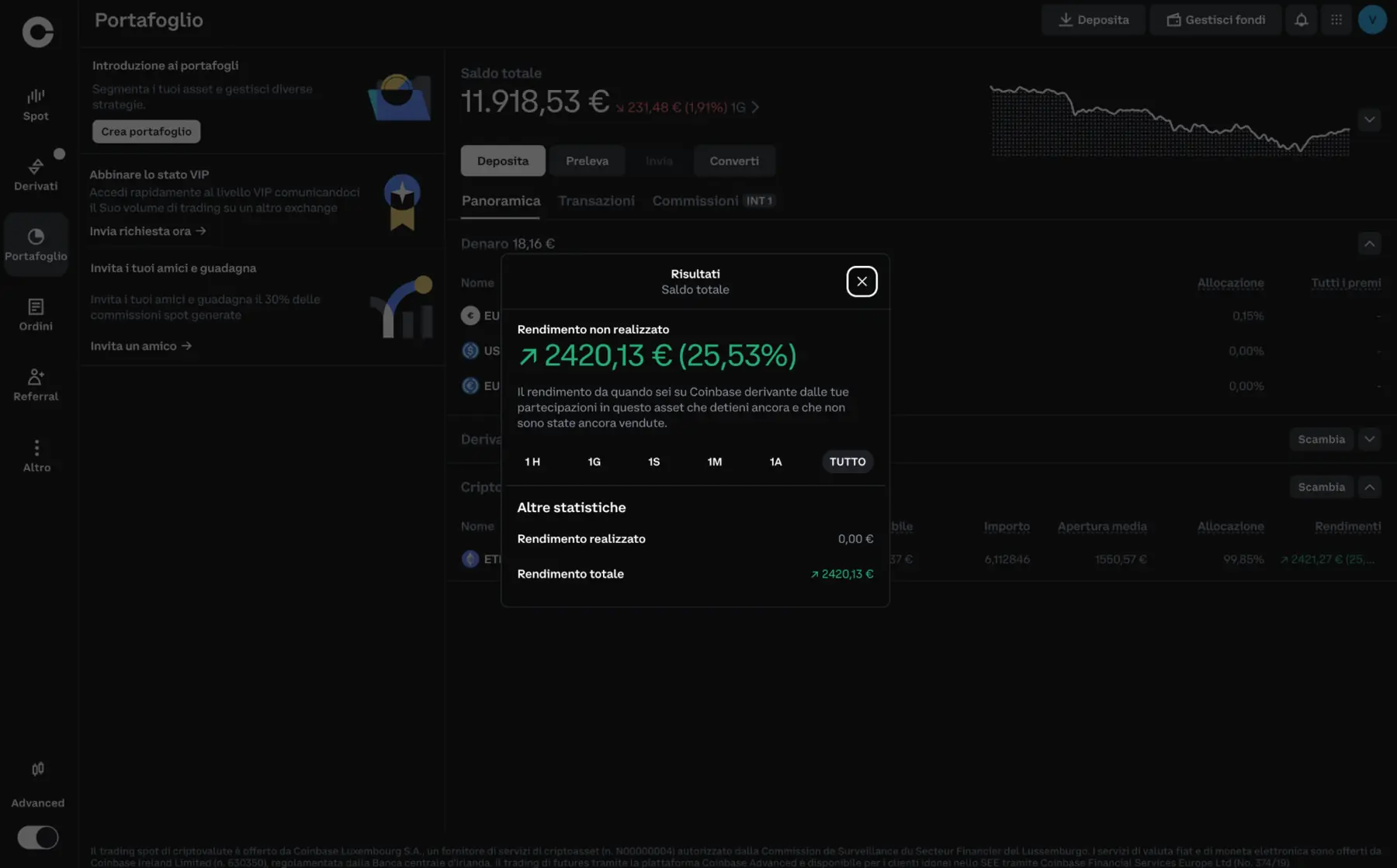
Task: Open the Derivati section in sidebar
Action: pos(36,175)
